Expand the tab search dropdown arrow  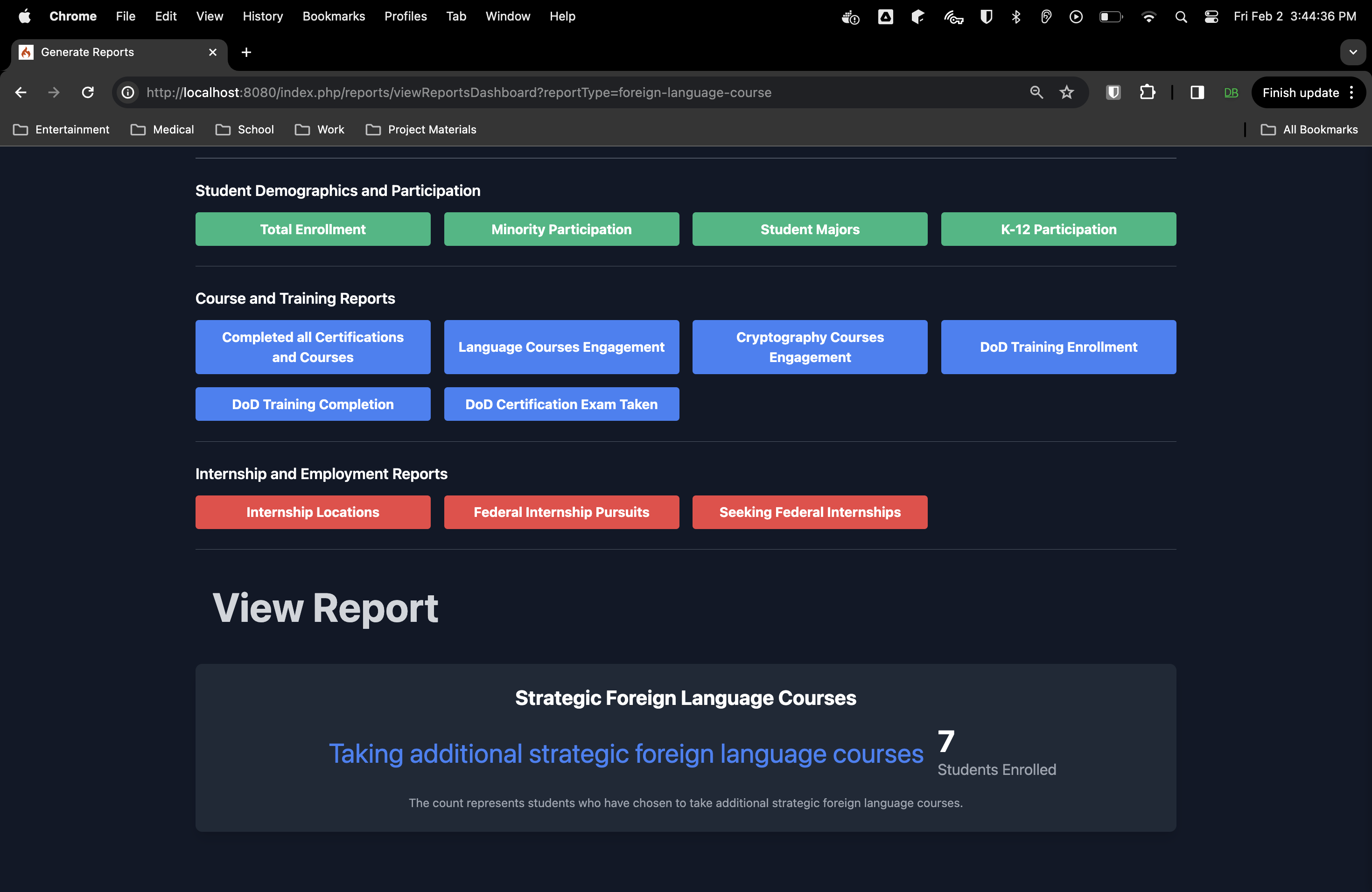click(1353, 52)
